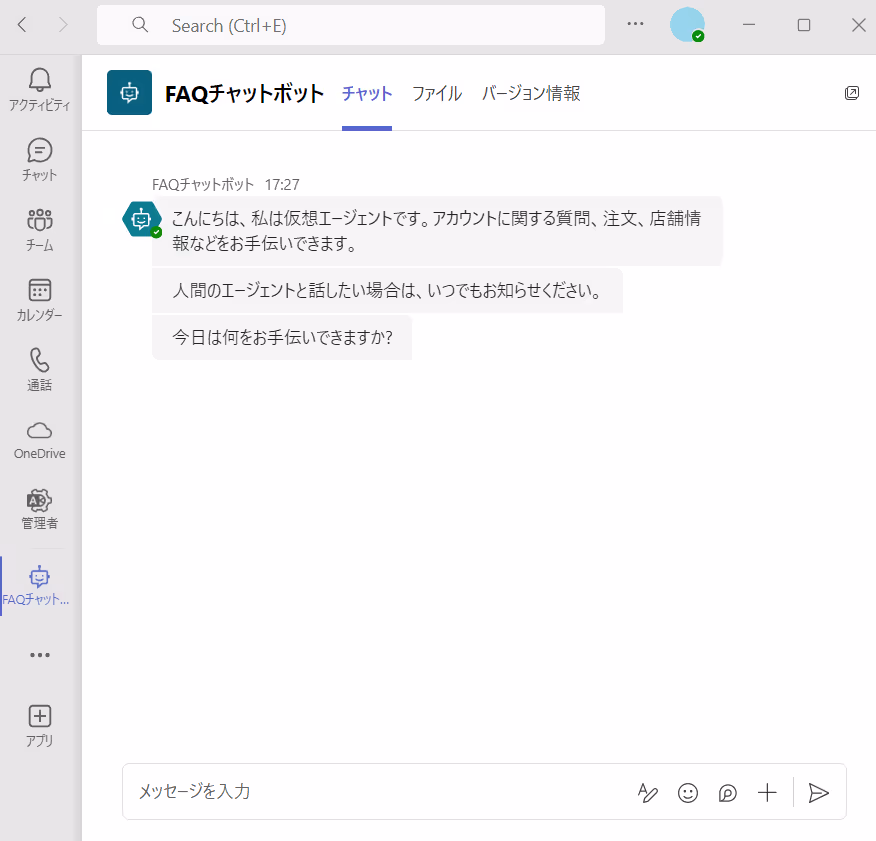
Task: Switch to the バージョン情報 tab
Action: 531,93
